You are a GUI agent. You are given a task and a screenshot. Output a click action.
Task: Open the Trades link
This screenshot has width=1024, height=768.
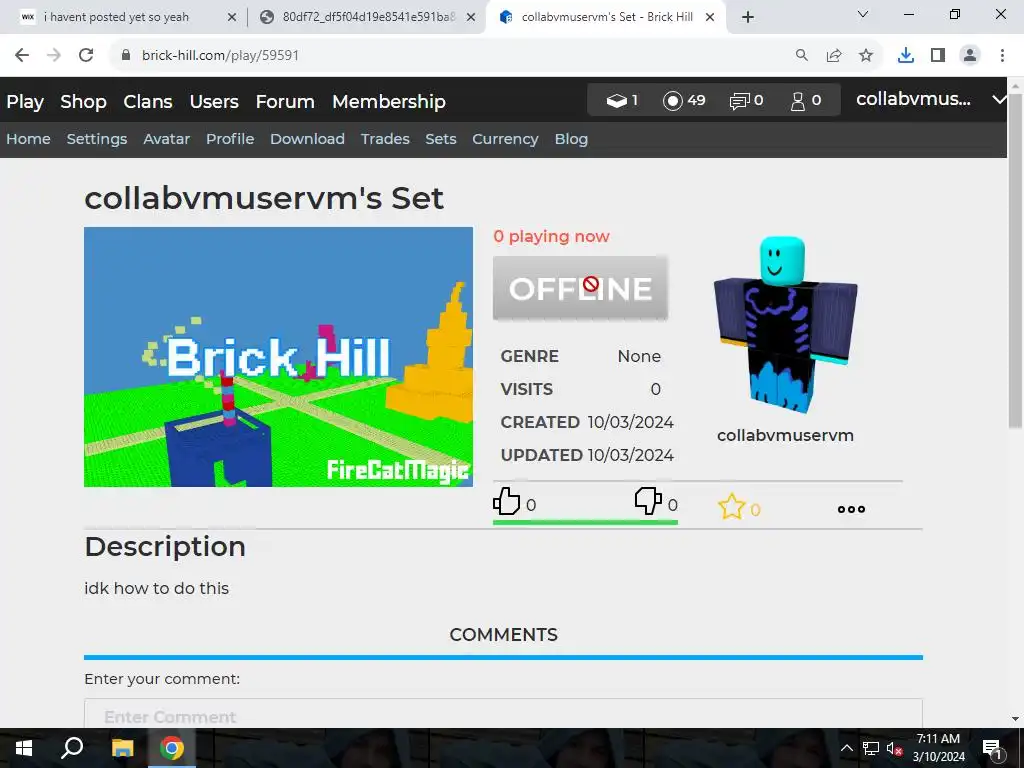[x=385, y=139]
